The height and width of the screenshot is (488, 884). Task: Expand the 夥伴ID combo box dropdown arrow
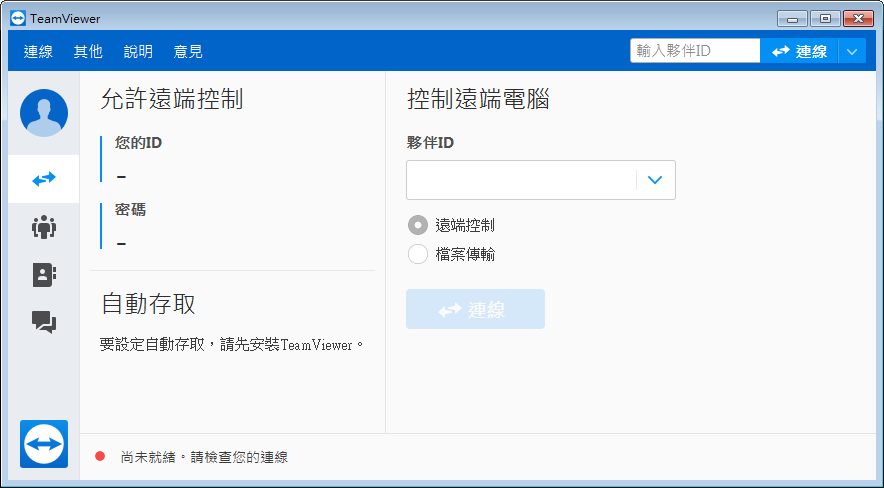(x=655, y=180)
